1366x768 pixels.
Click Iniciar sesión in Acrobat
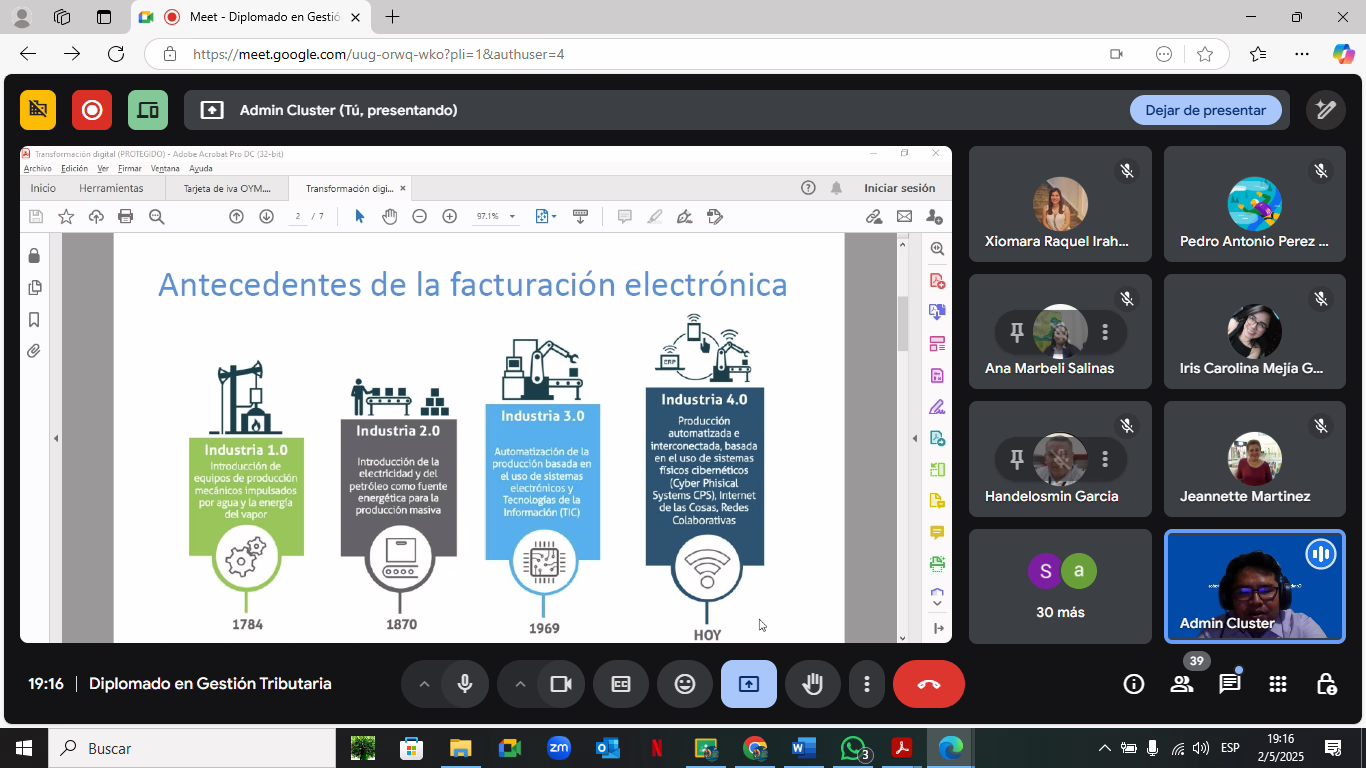[x=899, y=188]
